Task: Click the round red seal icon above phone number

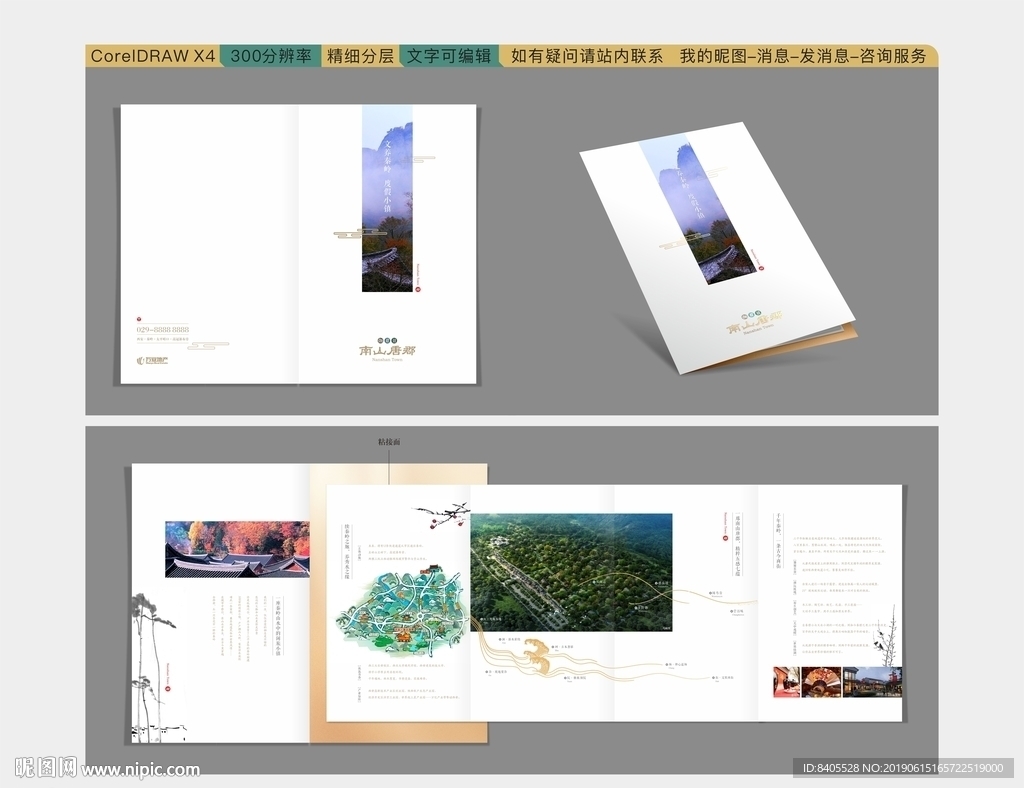Action: click(138, 318)
